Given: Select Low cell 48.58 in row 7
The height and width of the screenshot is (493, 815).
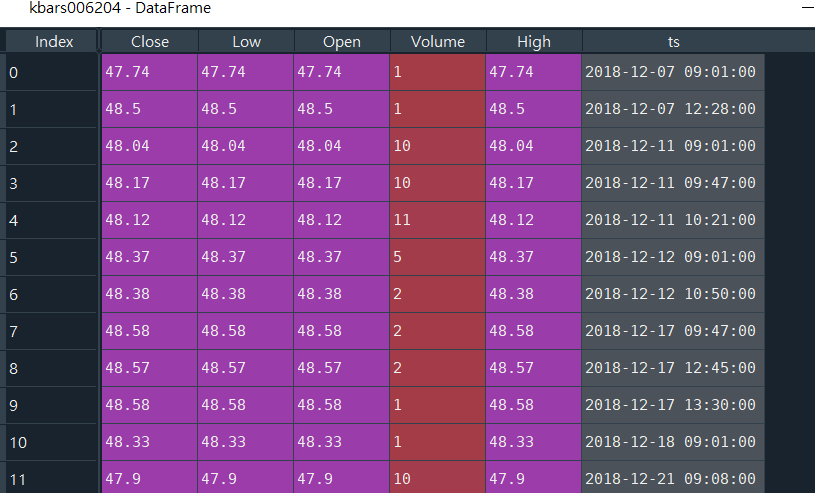Looking at the screenshot, I should 246,331.
